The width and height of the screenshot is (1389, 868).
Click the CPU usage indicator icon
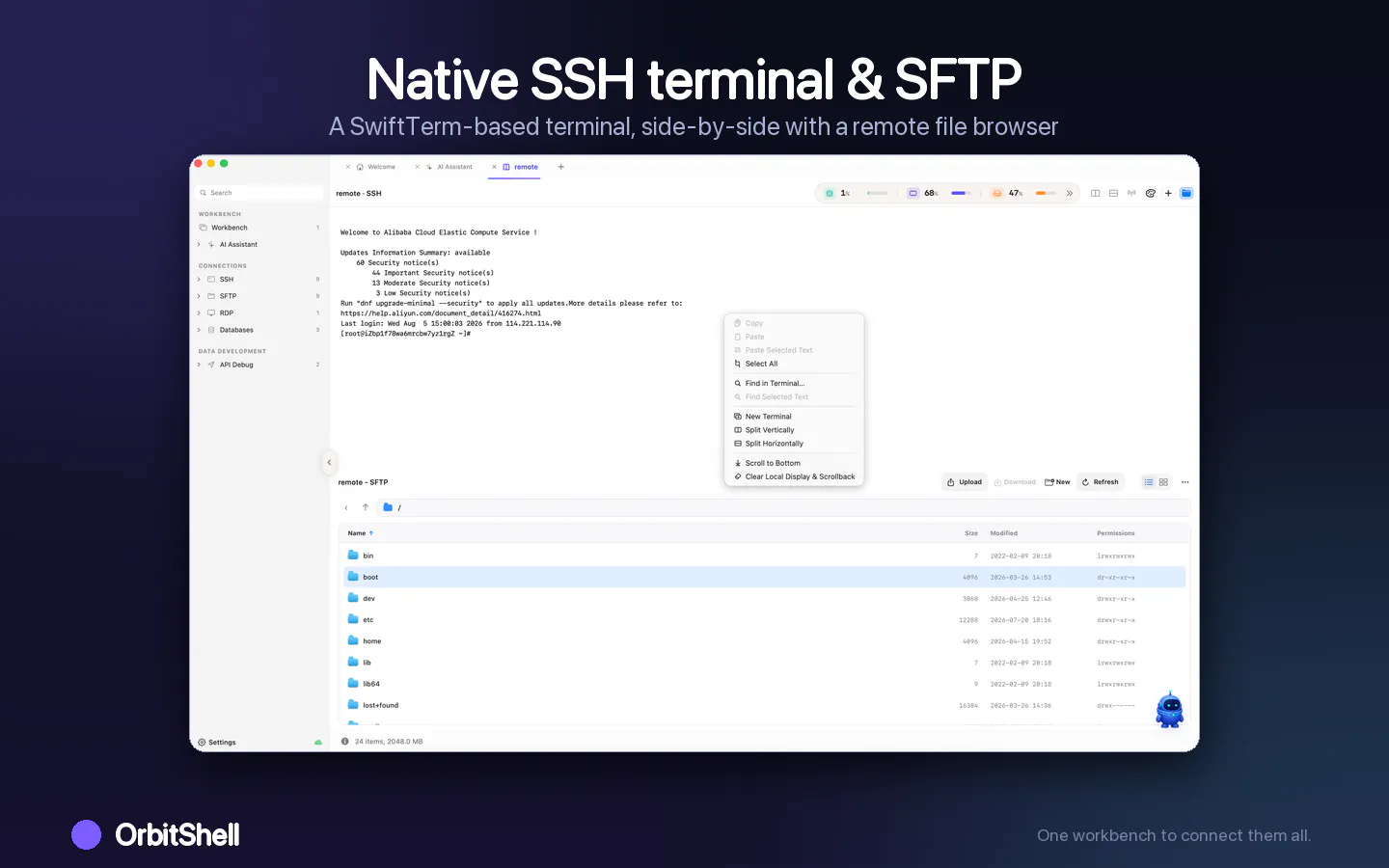click(x=830, y=193)
